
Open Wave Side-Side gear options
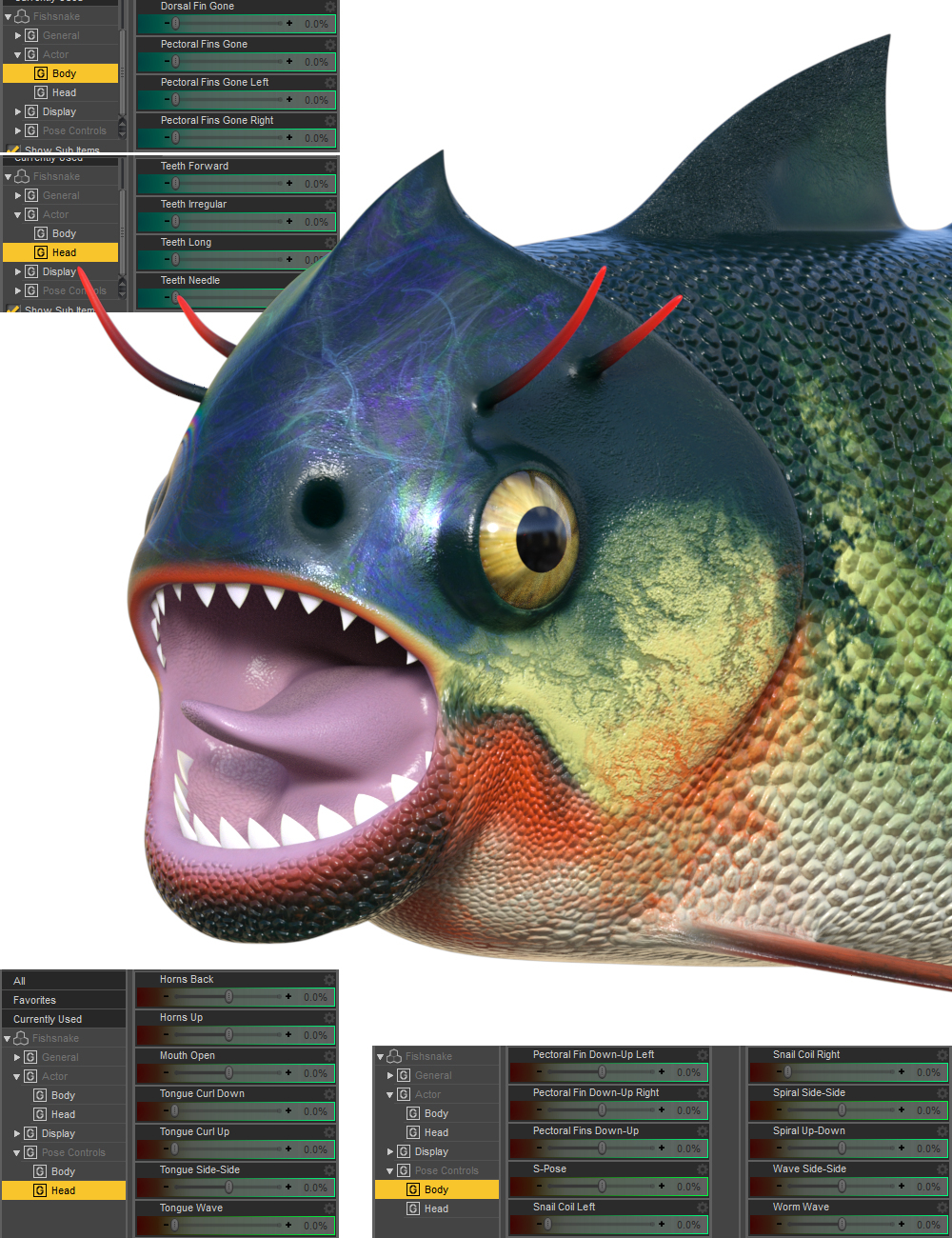(942, 1169)
